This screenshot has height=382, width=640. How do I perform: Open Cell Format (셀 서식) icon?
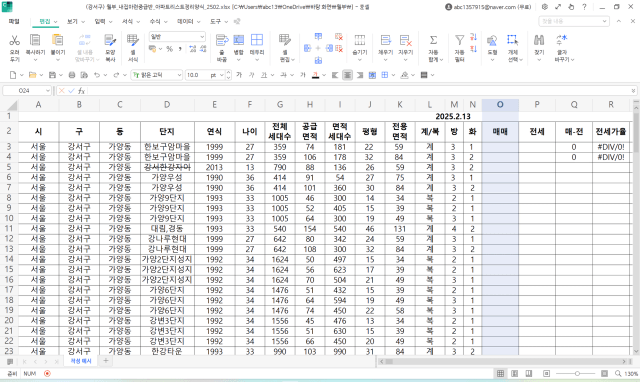(x=133, y=40)
